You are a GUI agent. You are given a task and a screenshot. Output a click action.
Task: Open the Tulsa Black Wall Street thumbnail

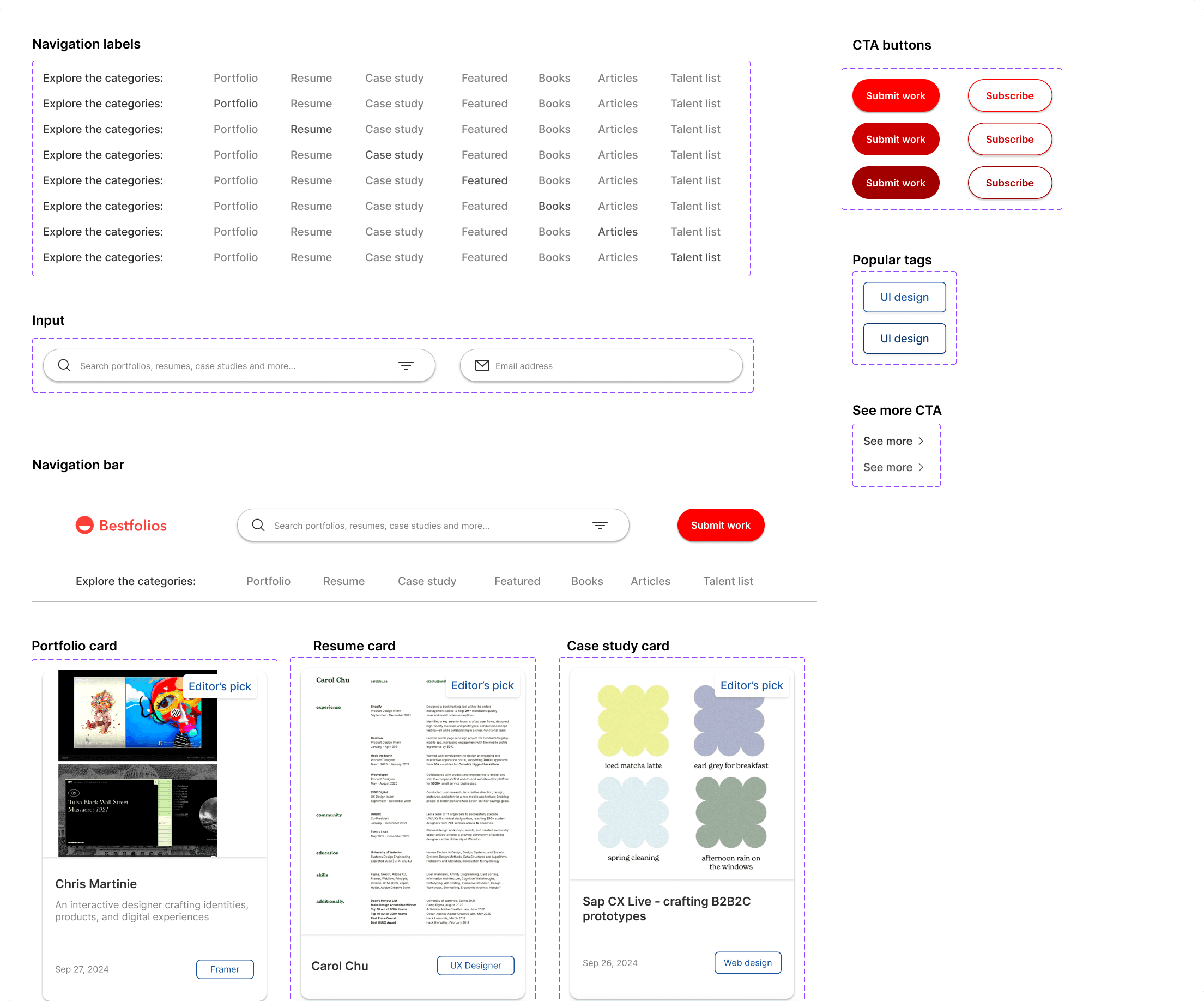click(137, 810)
